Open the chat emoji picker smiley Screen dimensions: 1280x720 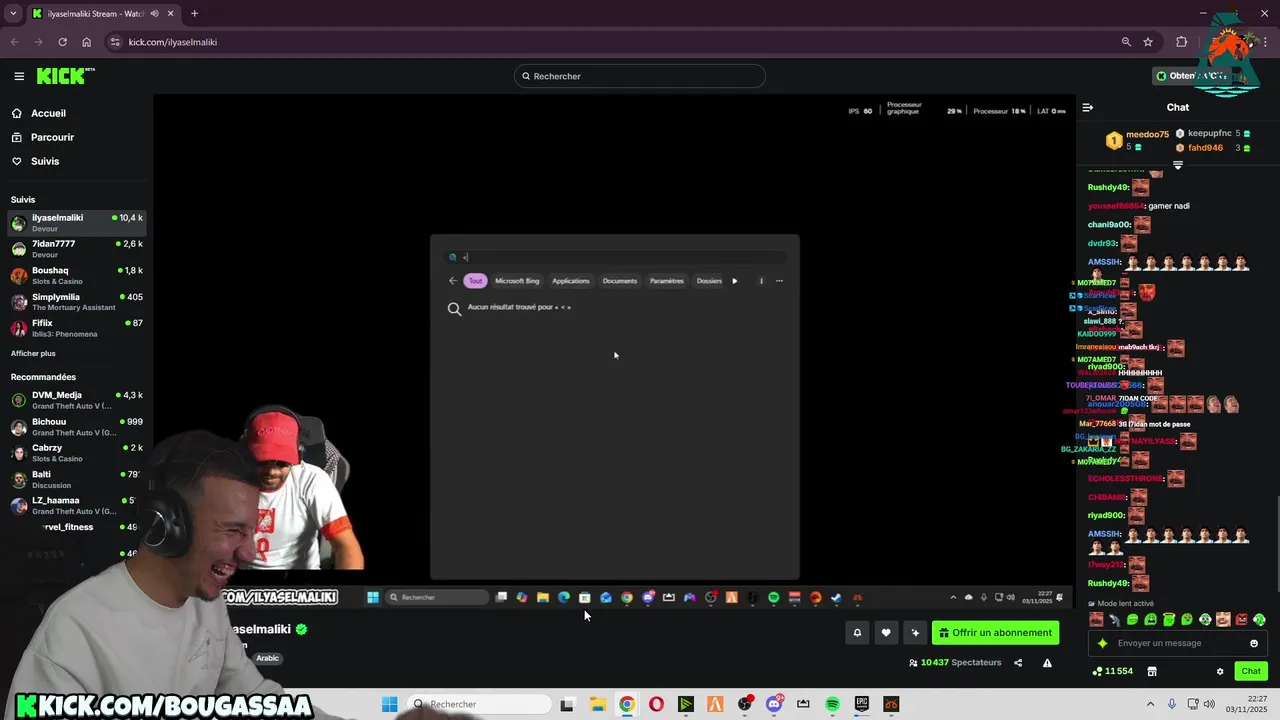click(1254, 643)
